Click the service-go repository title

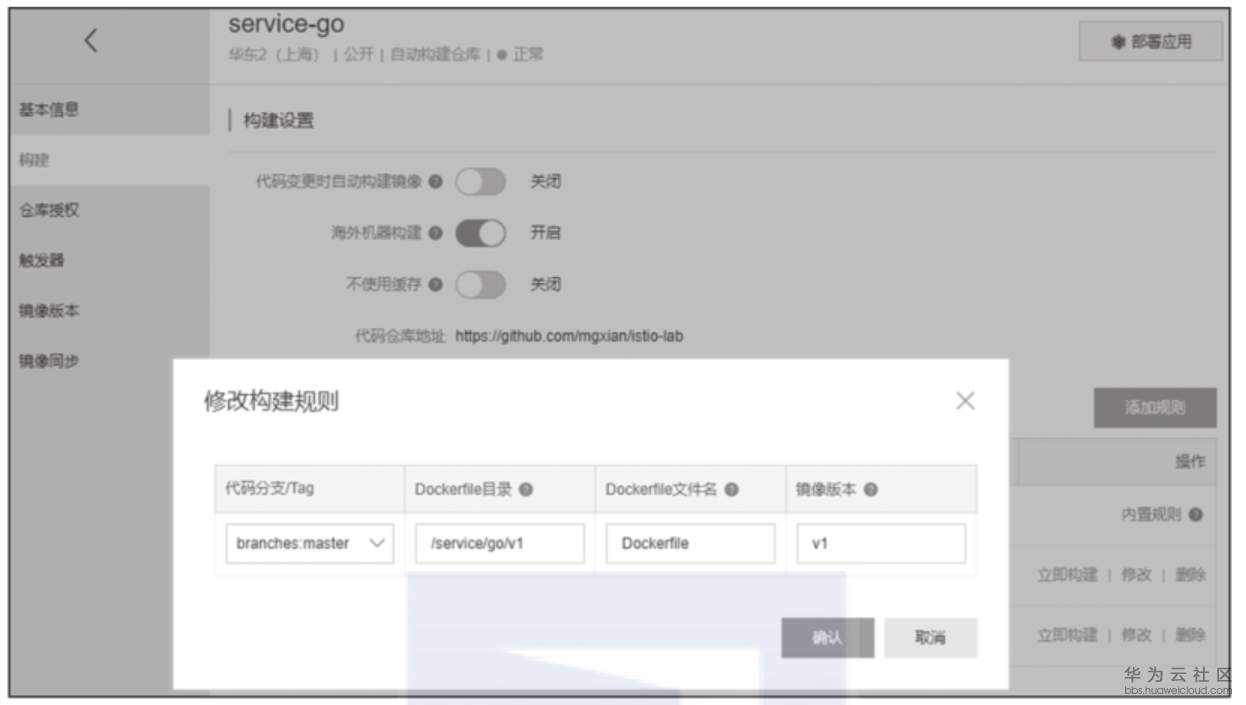(x=286, y=25)
